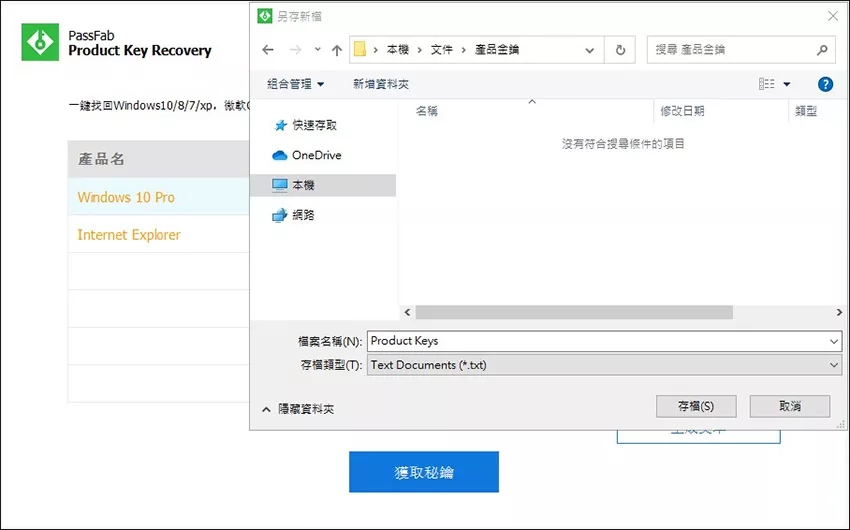Click the search magnifier icon
The height and width of the screenshot is (530, 850).
pyautogui.click(x=822, y=50)
